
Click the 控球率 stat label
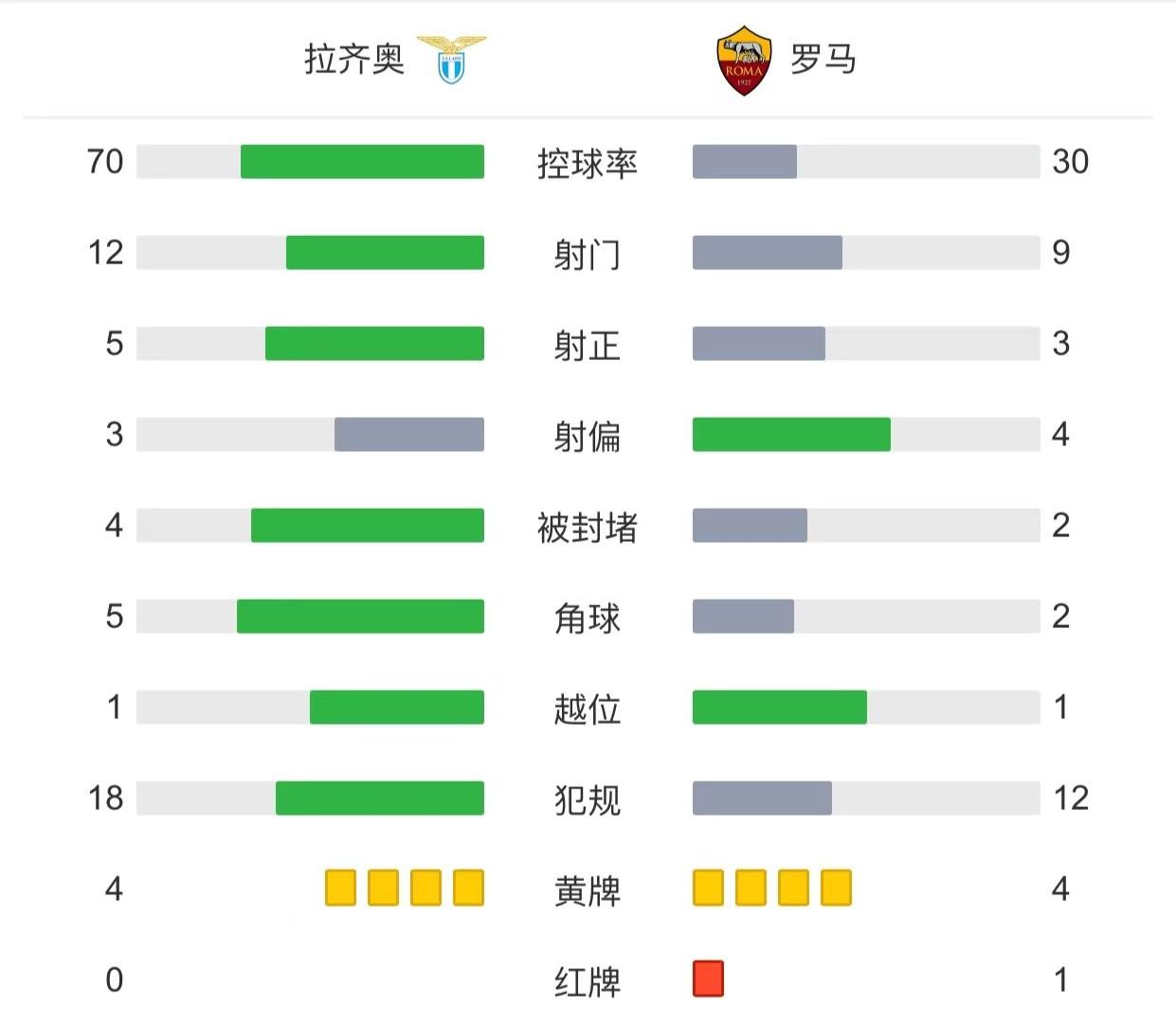click(x=588, y=163)
